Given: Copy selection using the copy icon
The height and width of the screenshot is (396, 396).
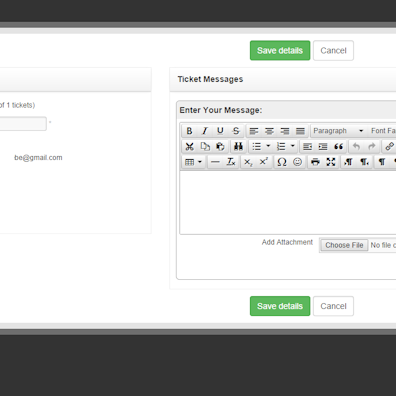Looking at the screenshot, I should point(205,146).
